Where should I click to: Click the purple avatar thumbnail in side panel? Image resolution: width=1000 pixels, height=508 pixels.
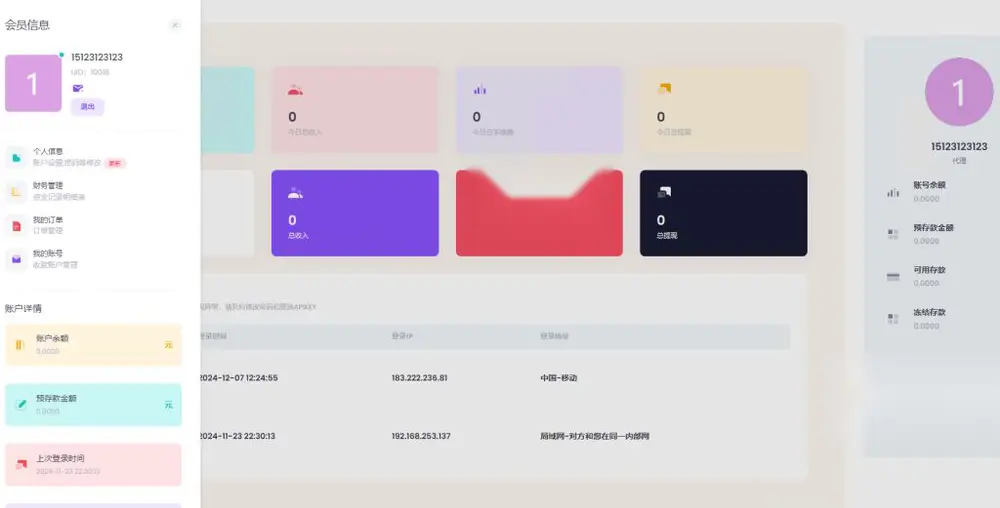33,83
